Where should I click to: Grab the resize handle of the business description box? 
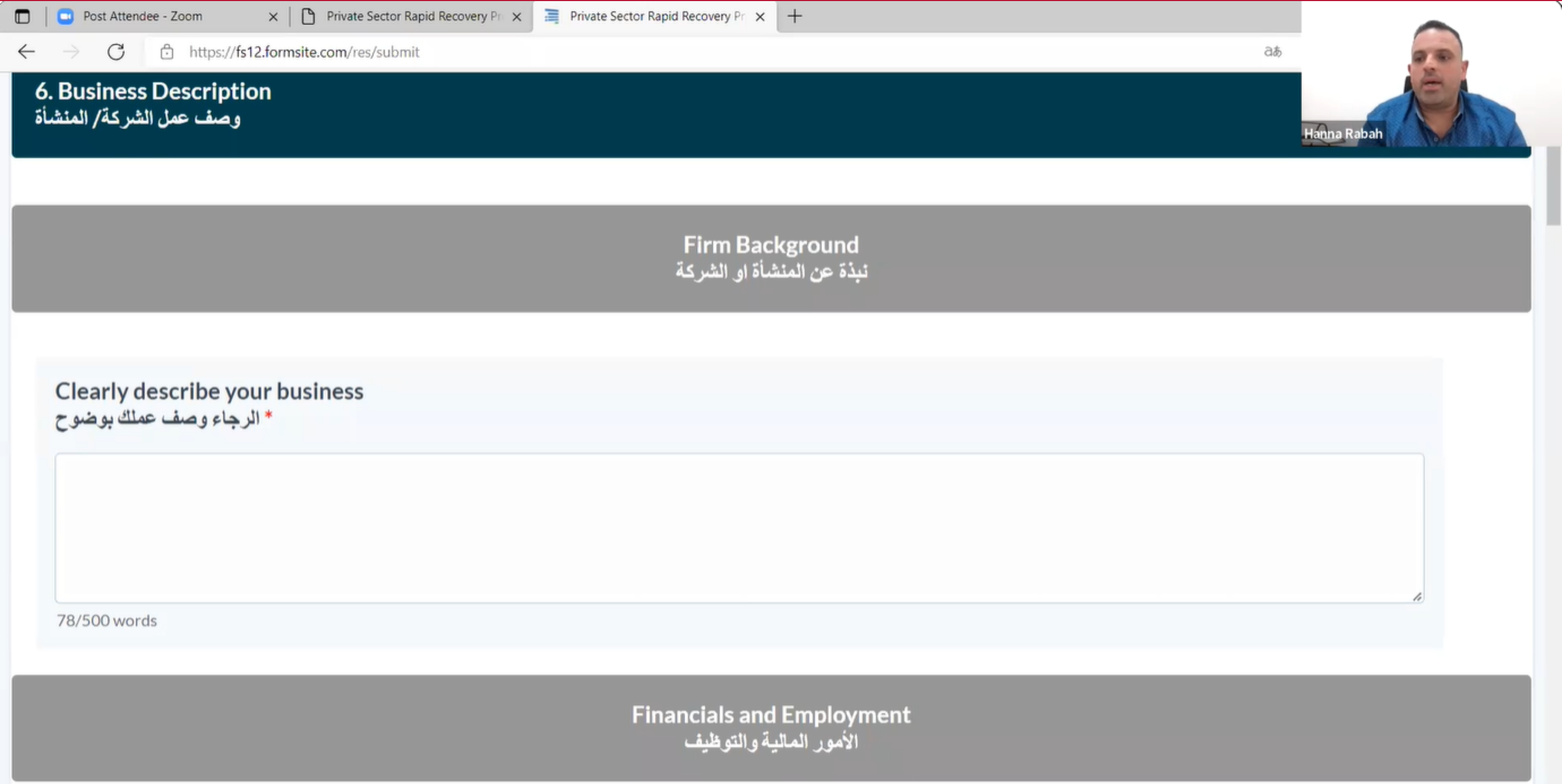pos(1417,597)
